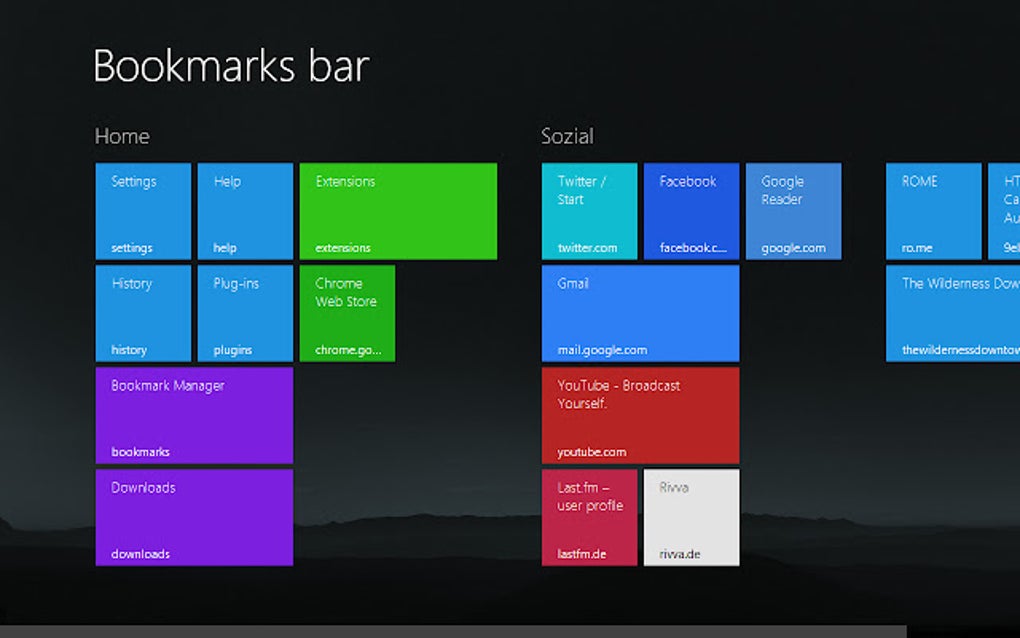
Task: Click the Home group heading
Action: pos(122,137)
